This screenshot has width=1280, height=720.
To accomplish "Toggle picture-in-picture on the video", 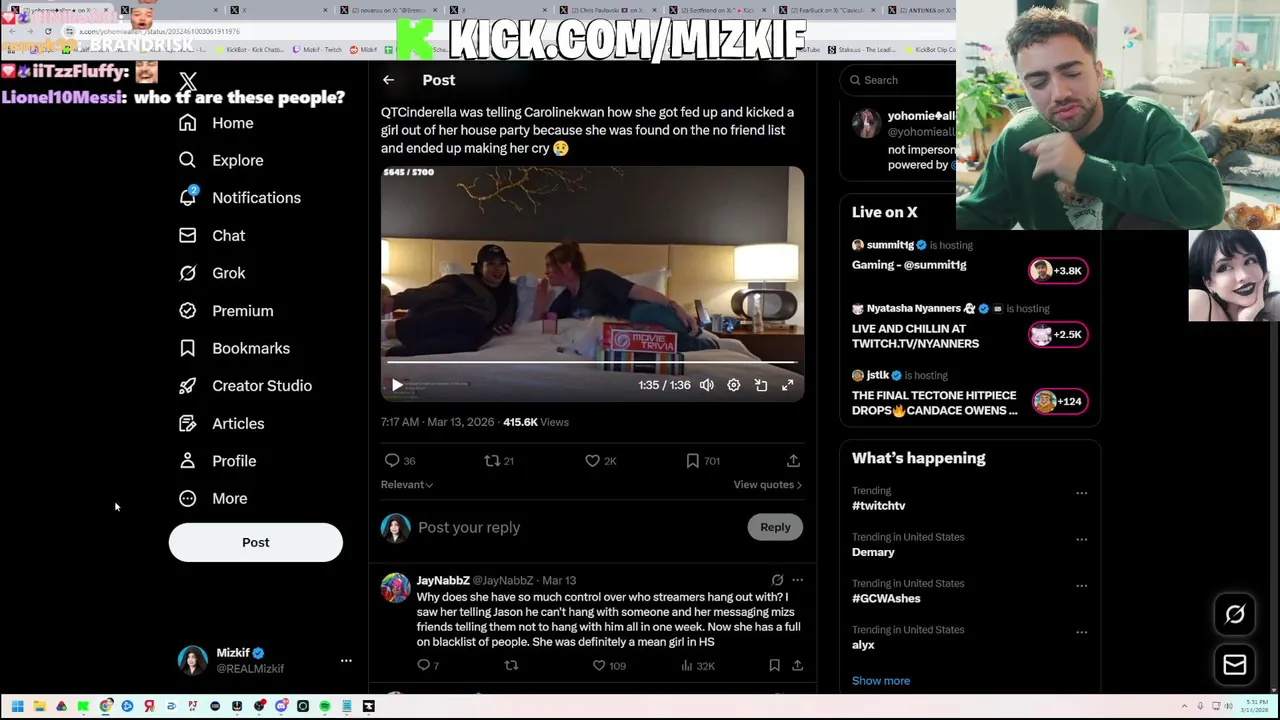I will click(x=761, y=385).
